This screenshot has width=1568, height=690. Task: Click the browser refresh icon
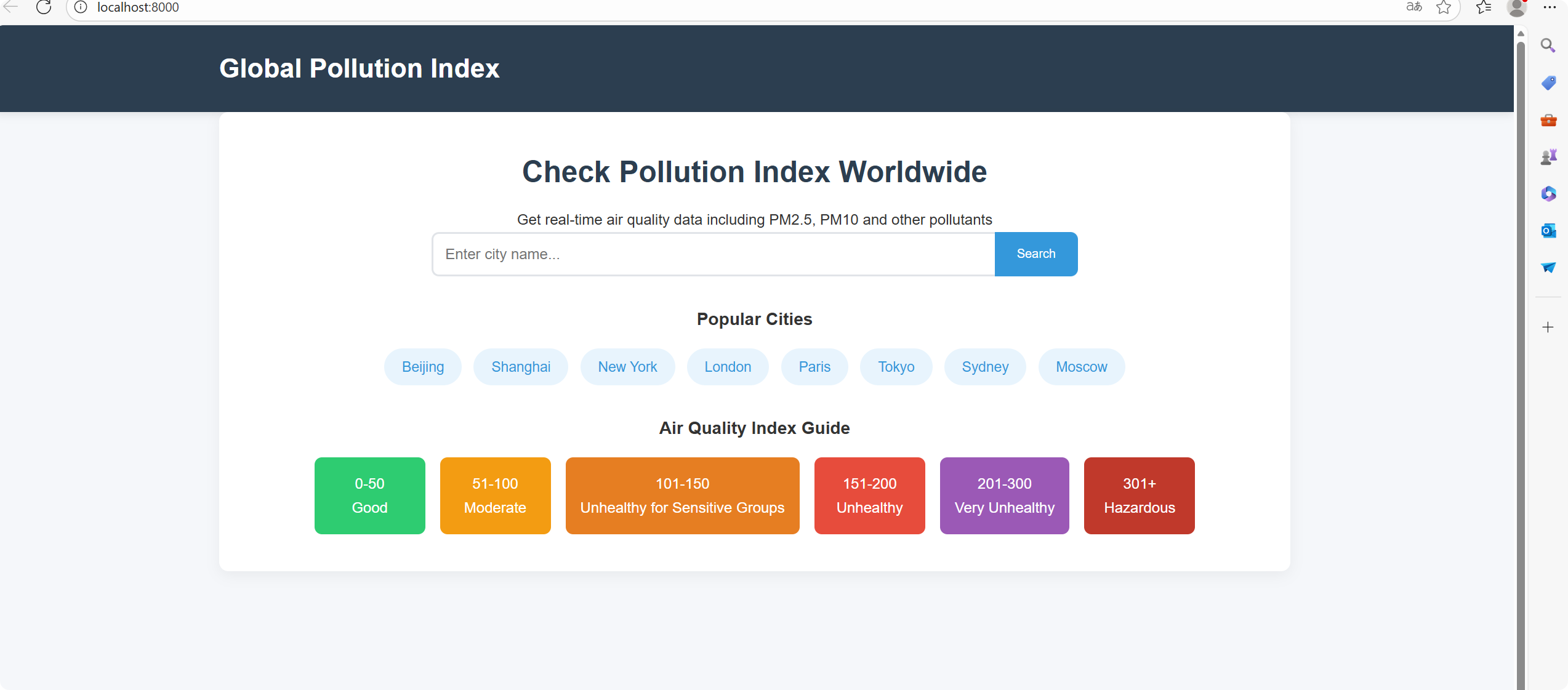pos(44,7)
